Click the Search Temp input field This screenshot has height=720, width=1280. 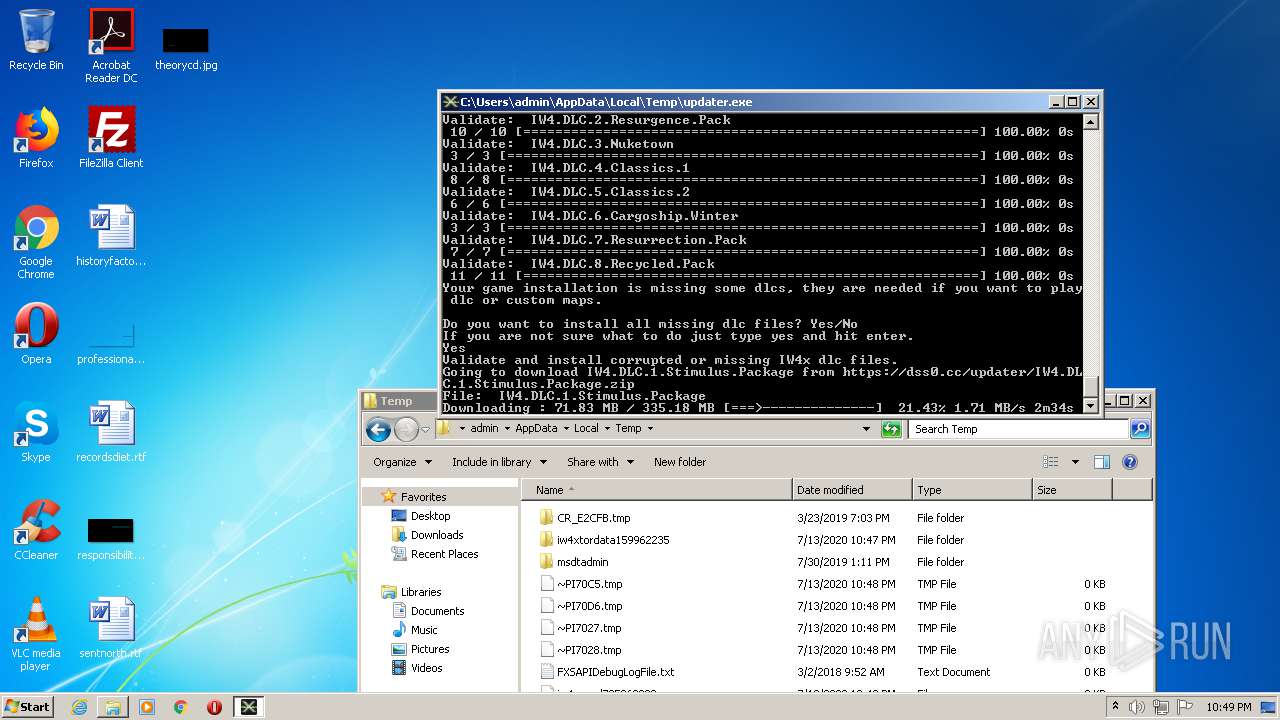[x=1019, y=429]
